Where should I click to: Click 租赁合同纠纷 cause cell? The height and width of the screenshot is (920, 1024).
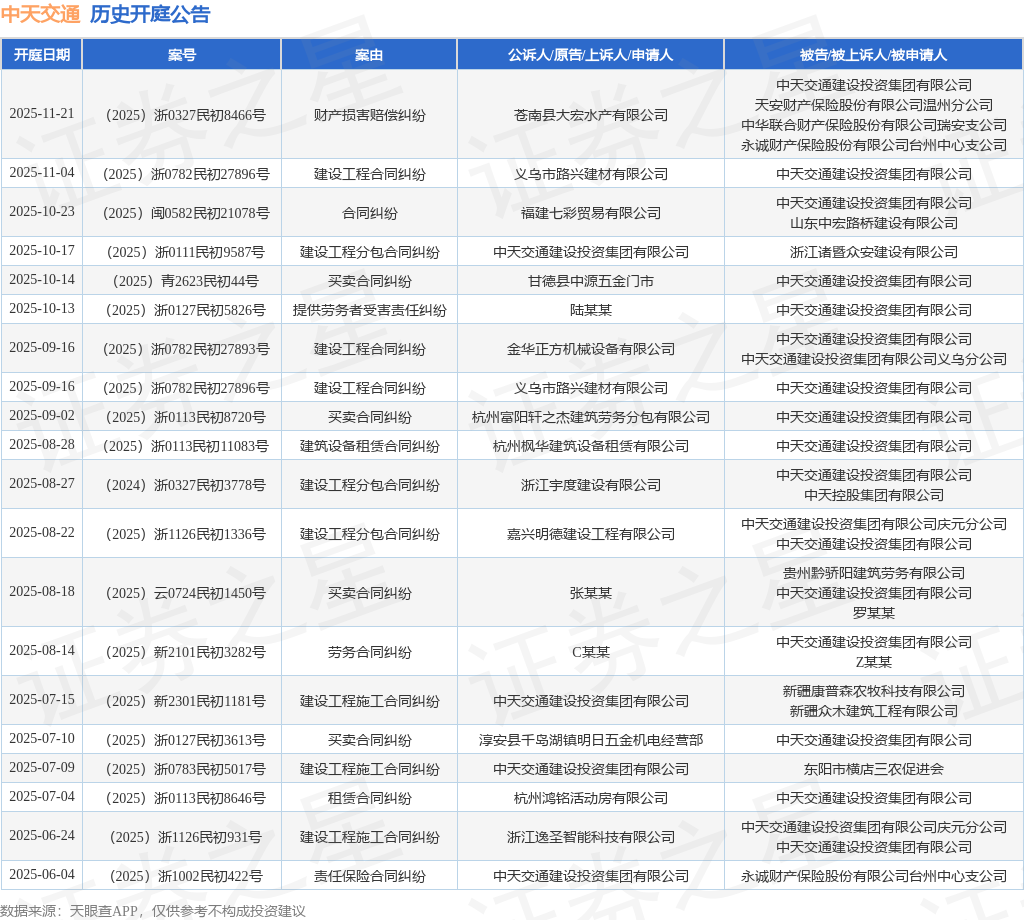pyautogui.click(x=369, y=799)
